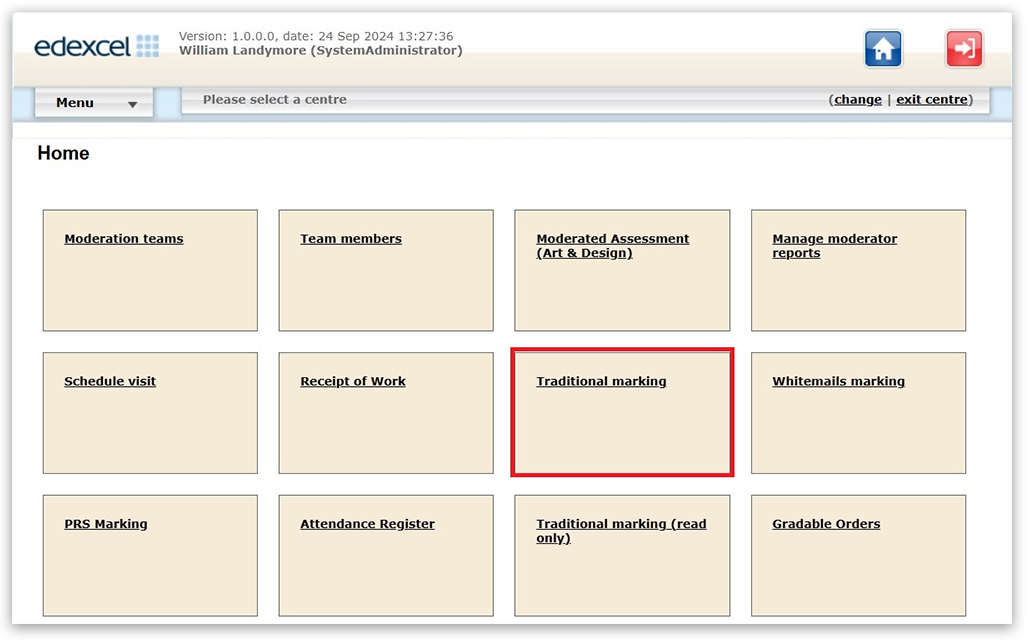Click the blue Home icon
The height and width of the screenshot is (642, 1030).
click(x=883, y=49)
